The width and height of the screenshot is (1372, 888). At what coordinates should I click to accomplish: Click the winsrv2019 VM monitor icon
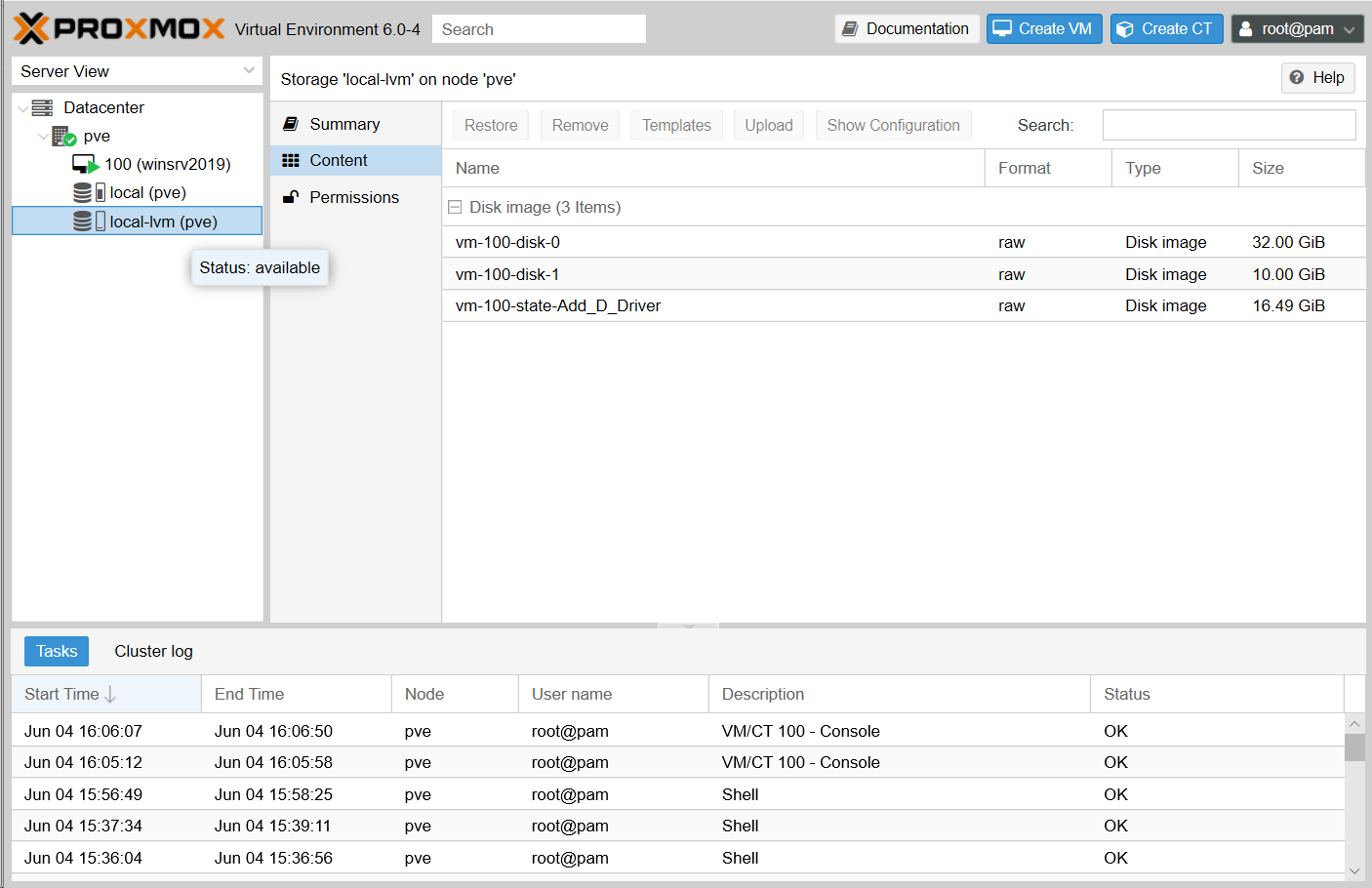(x=85, y=164)
